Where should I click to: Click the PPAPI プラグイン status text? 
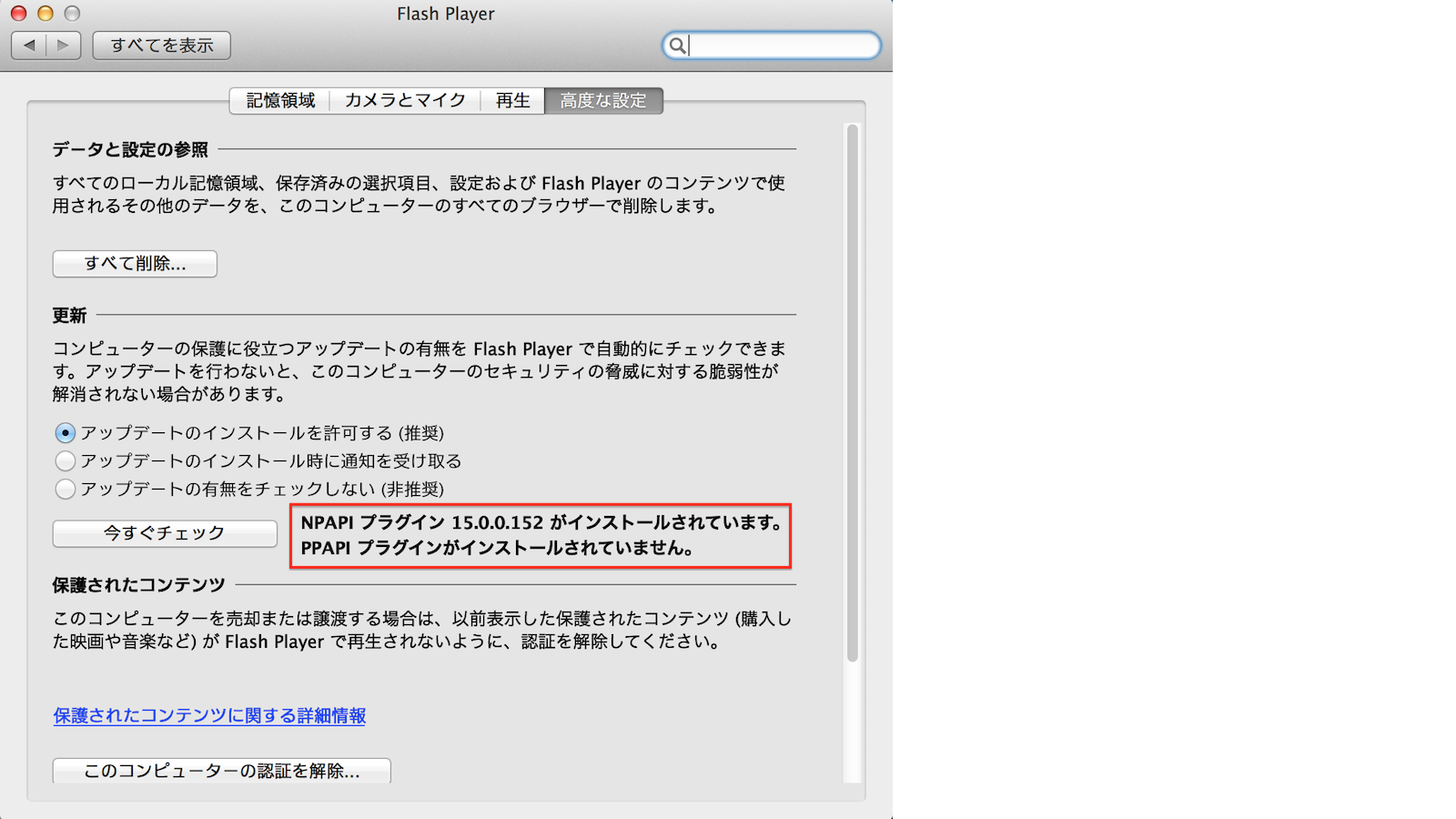pyautogui.click(x=499, y=548)
